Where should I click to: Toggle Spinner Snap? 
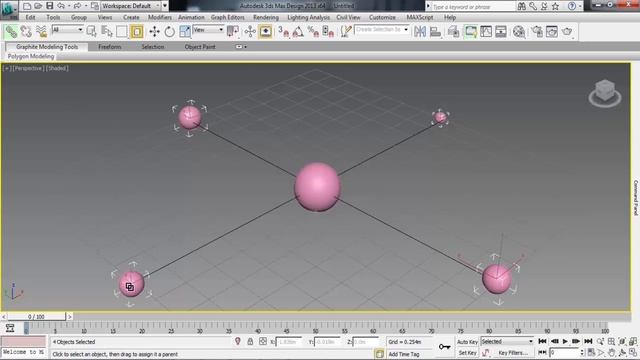coord(329,31)
